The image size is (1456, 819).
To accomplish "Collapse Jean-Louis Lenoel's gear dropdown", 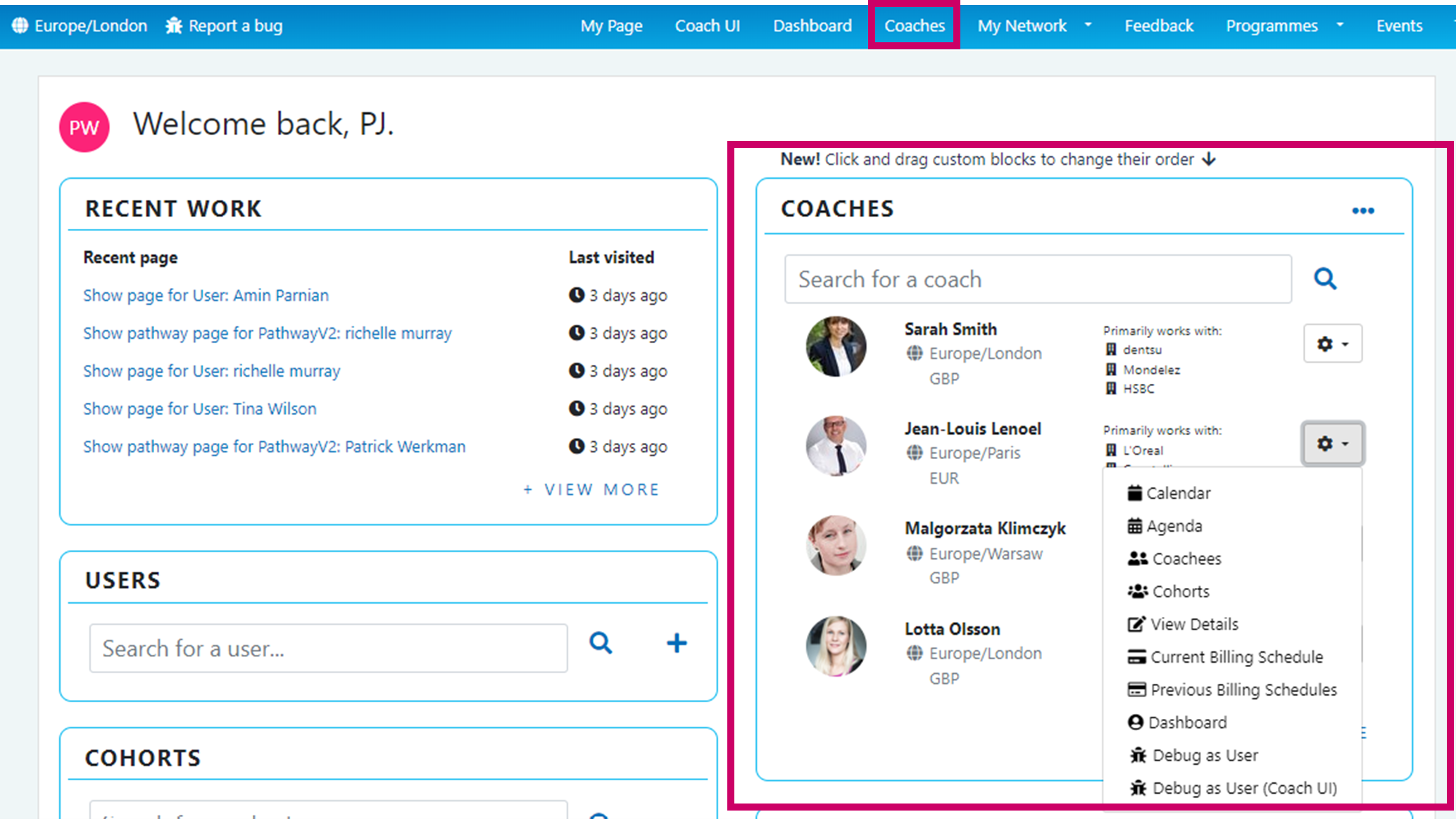I will (1332, 444).
